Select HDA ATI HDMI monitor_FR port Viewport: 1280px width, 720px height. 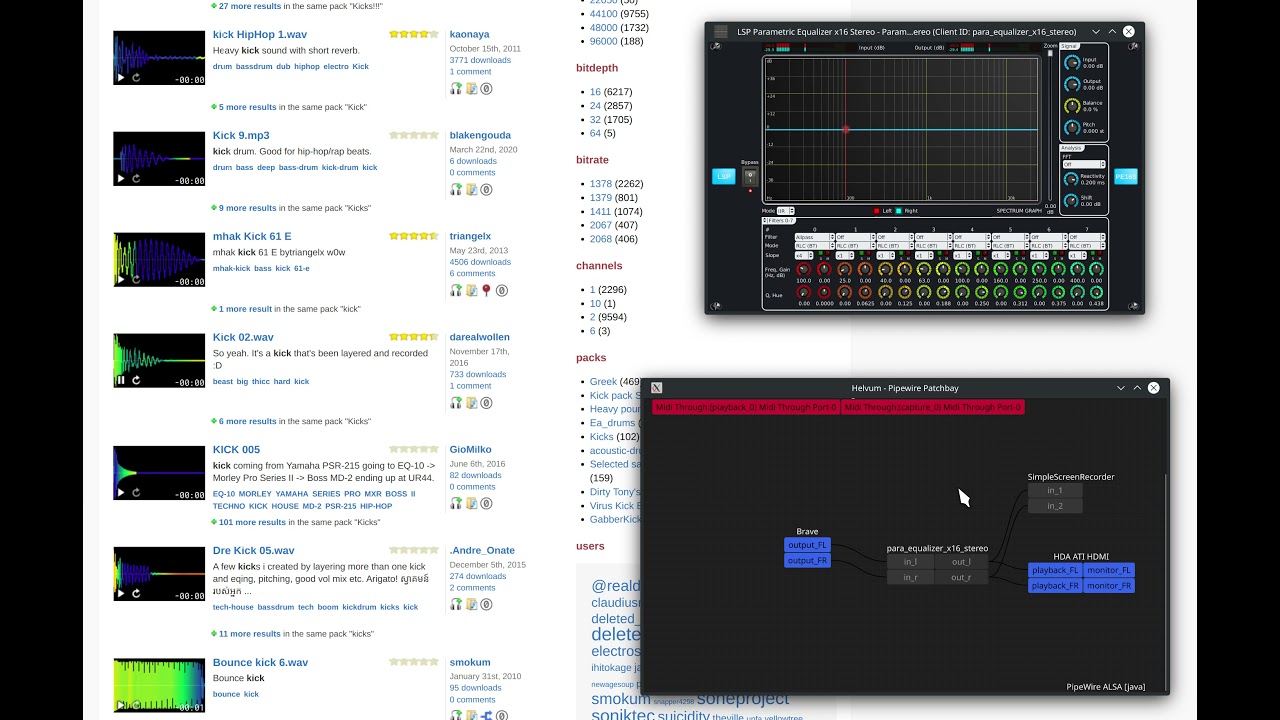[x=1108, y=585]
